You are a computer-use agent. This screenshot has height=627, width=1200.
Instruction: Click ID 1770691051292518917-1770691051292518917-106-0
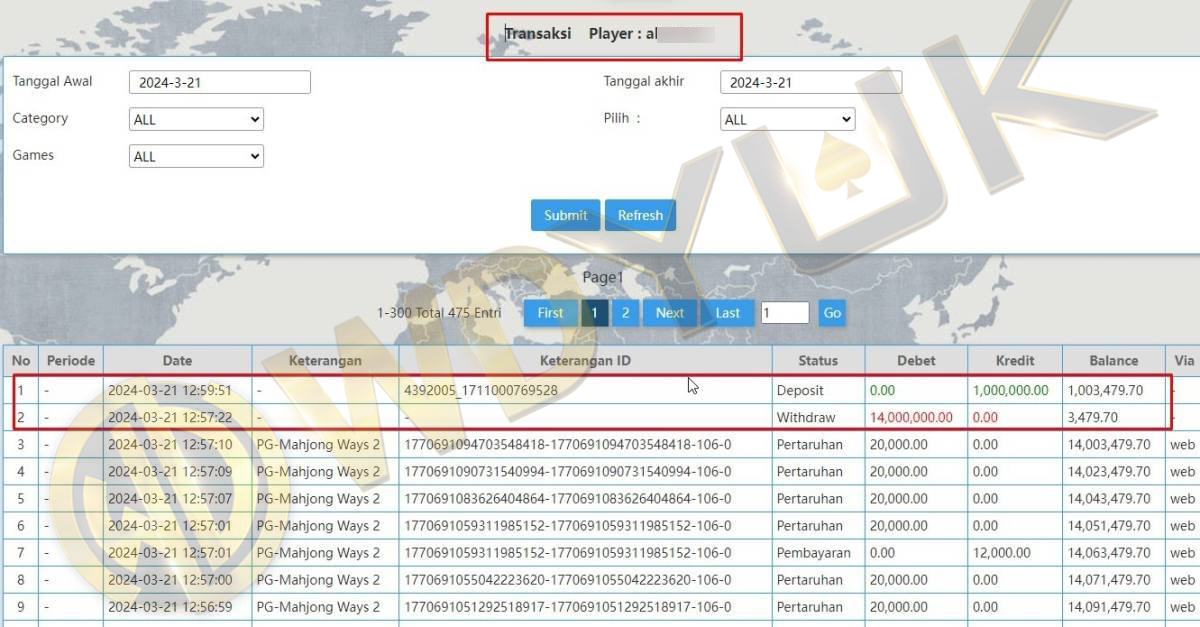click(x=567, y=606)
